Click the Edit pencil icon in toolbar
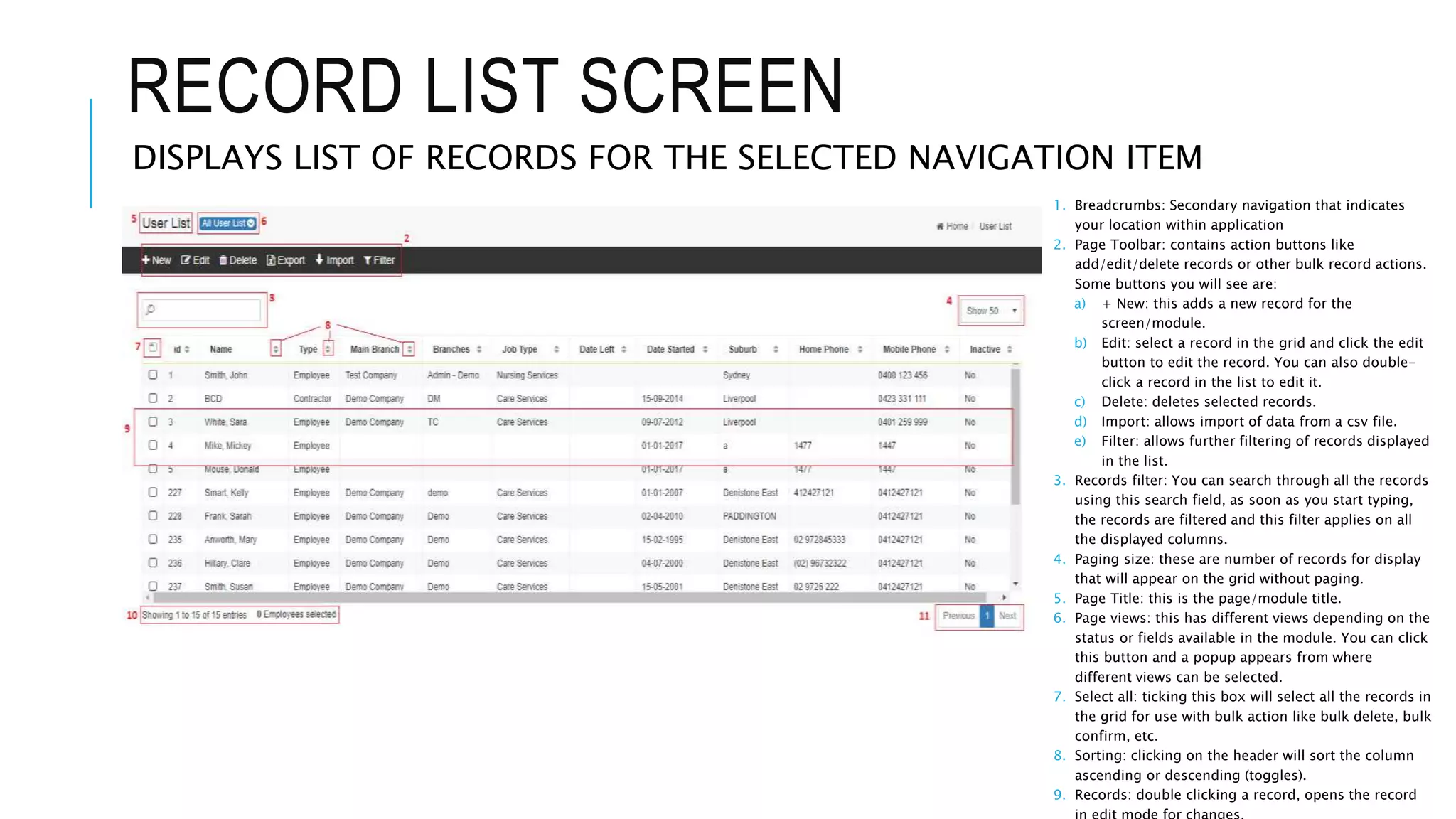1456x819 pixels. [x=186, y=260]
